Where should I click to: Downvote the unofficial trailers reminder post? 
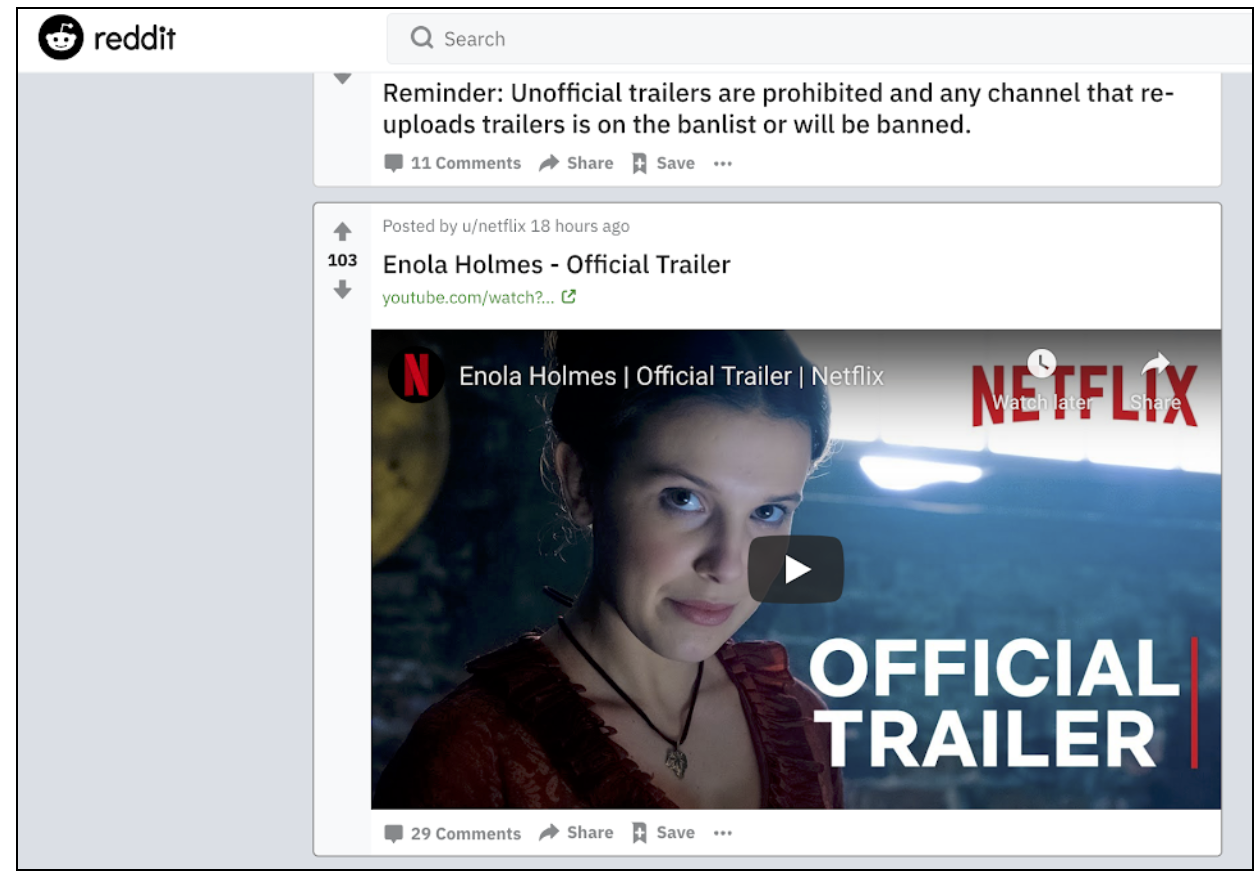coord(342,78)
